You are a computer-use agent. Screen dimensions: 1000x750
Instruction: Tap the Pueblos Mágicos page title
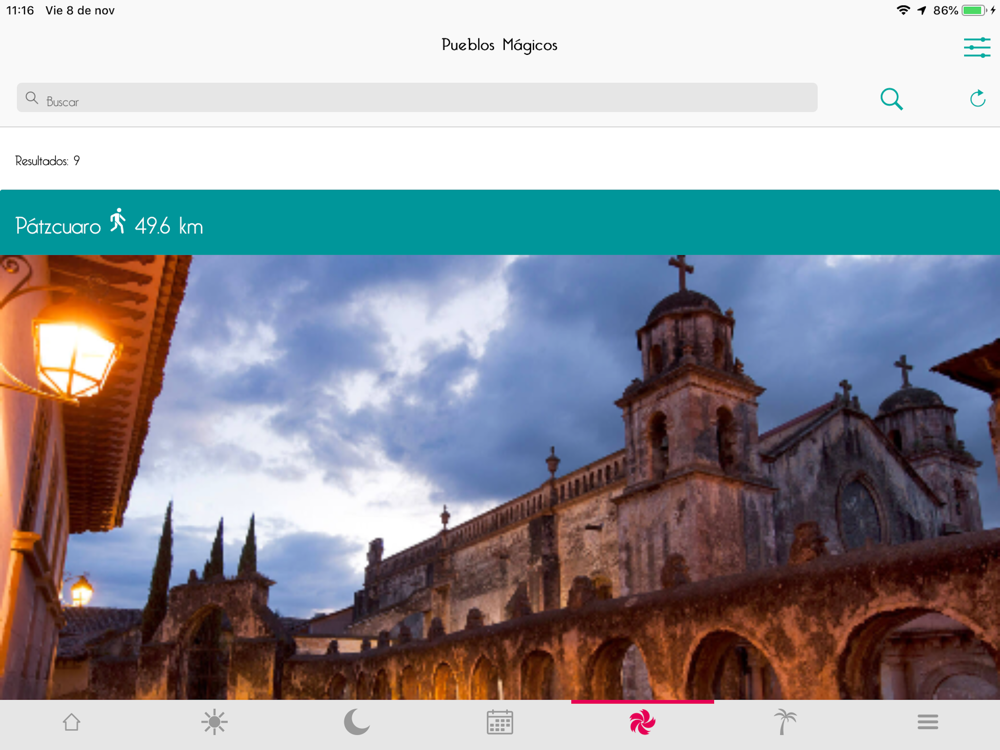click(x=500, y=45)
